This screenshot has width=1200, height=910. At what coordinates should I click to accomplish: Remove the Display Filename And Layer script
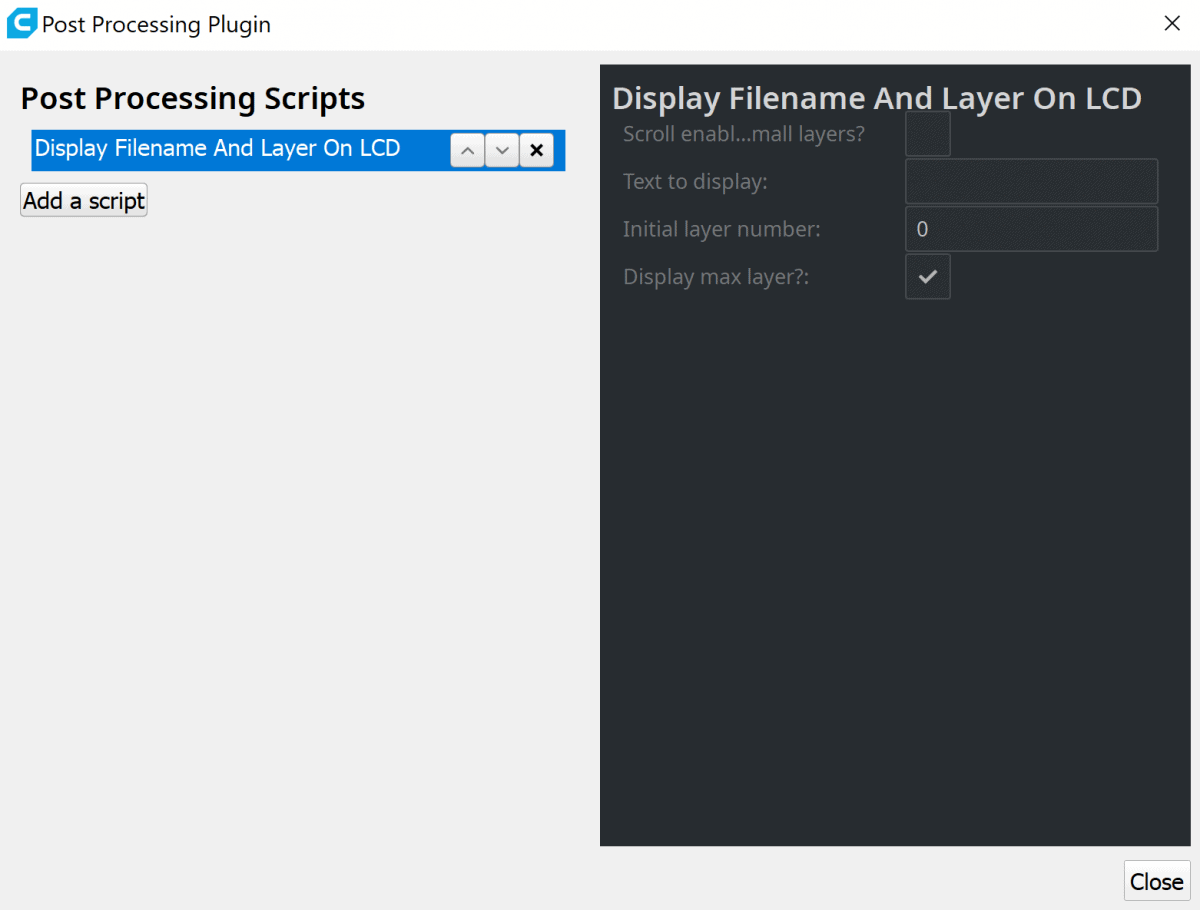click(536, 151)
